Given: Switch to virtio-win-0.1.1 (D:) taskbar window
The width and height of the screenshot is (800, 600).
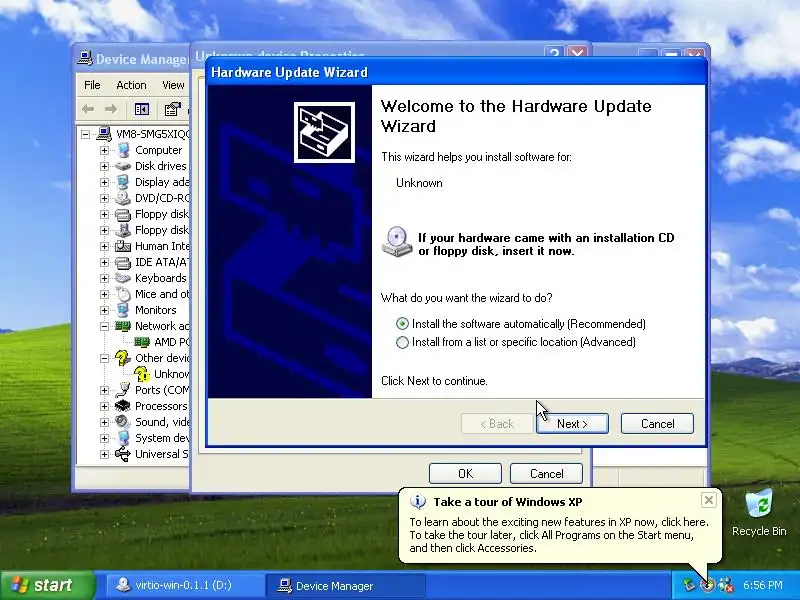Looking at the screenshot, I should [184, 585].
